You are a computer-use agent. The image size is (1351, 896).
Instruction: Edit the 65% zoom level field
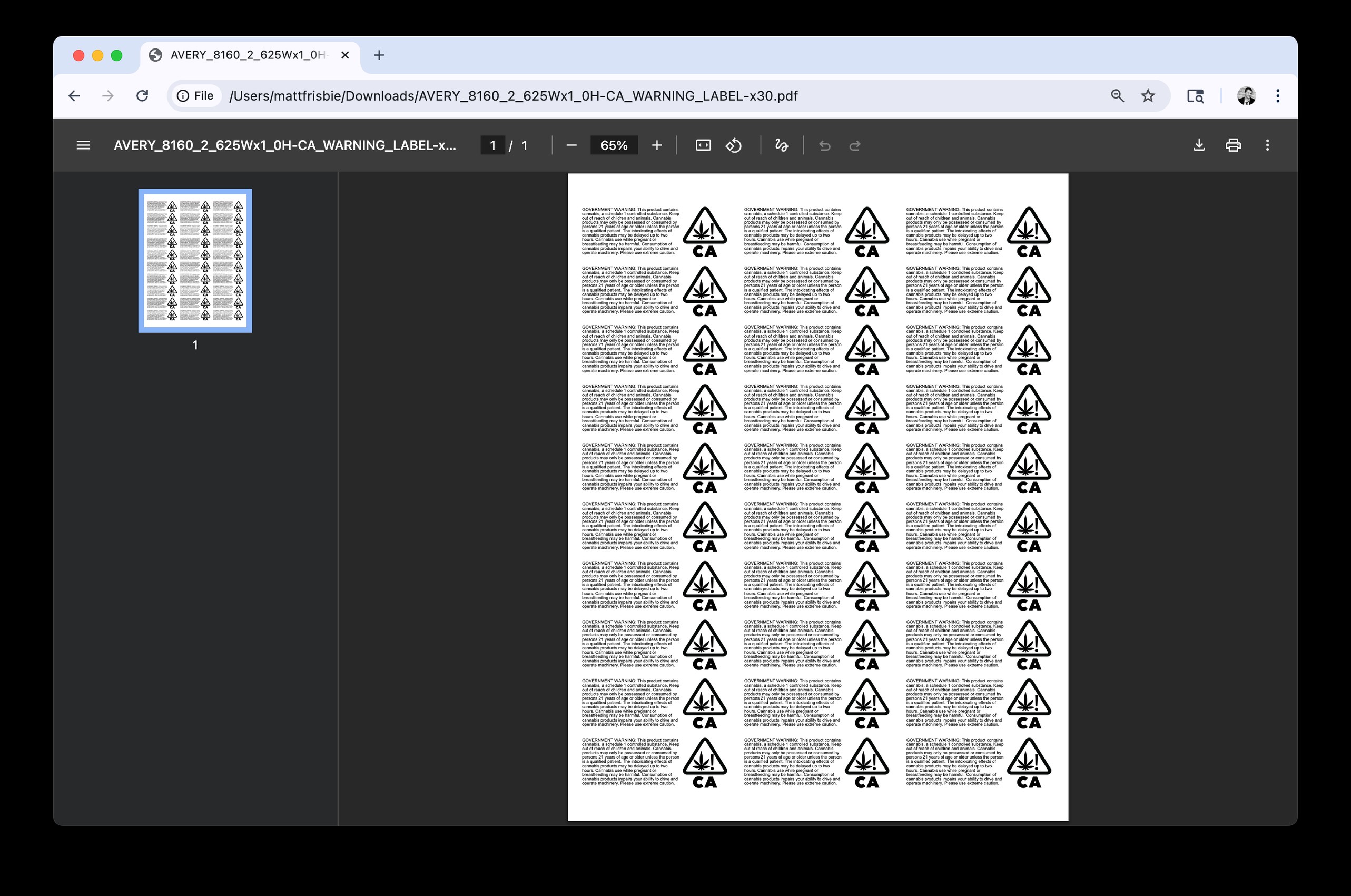pyautogui.click(x=614, y=145)
